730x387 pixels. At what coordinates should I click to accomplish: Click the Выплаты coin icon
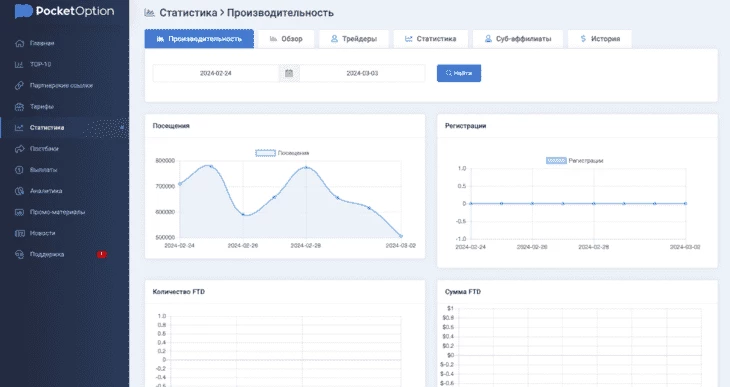click(x=19, y=170)
